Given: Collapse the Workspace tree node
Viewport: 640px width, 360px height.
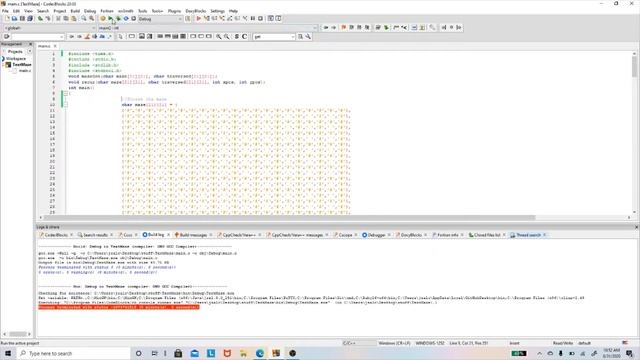Looking at the screenshot, I should click(3, 59).
